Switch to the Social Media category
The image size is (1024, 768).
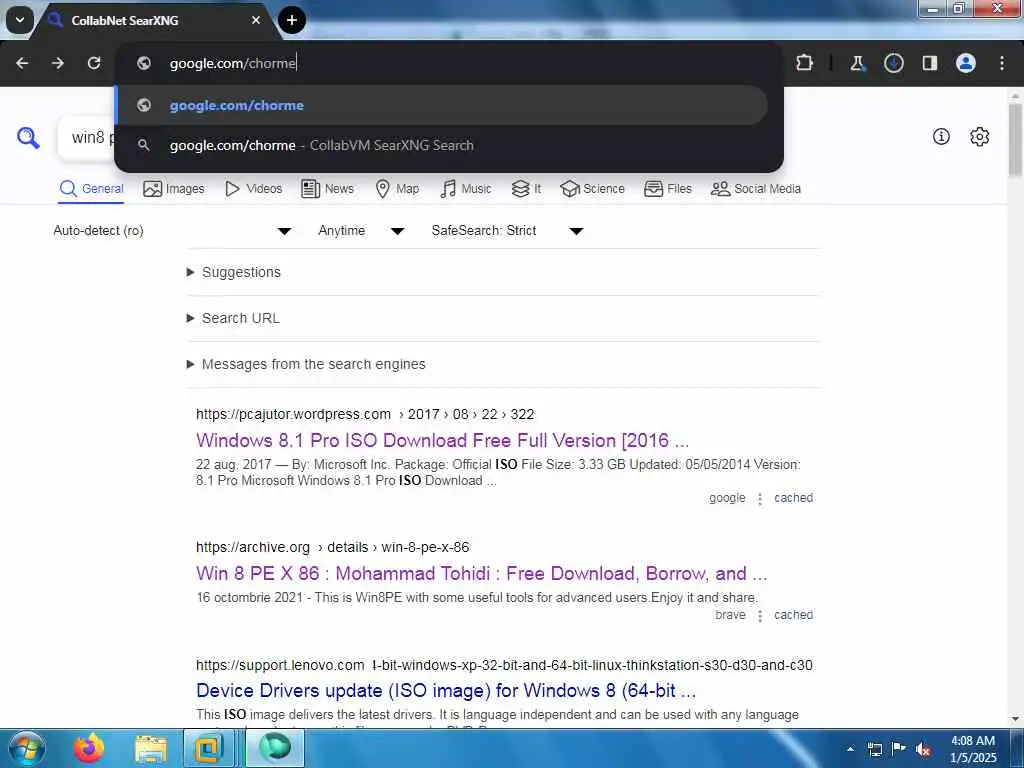coord(756,189)
